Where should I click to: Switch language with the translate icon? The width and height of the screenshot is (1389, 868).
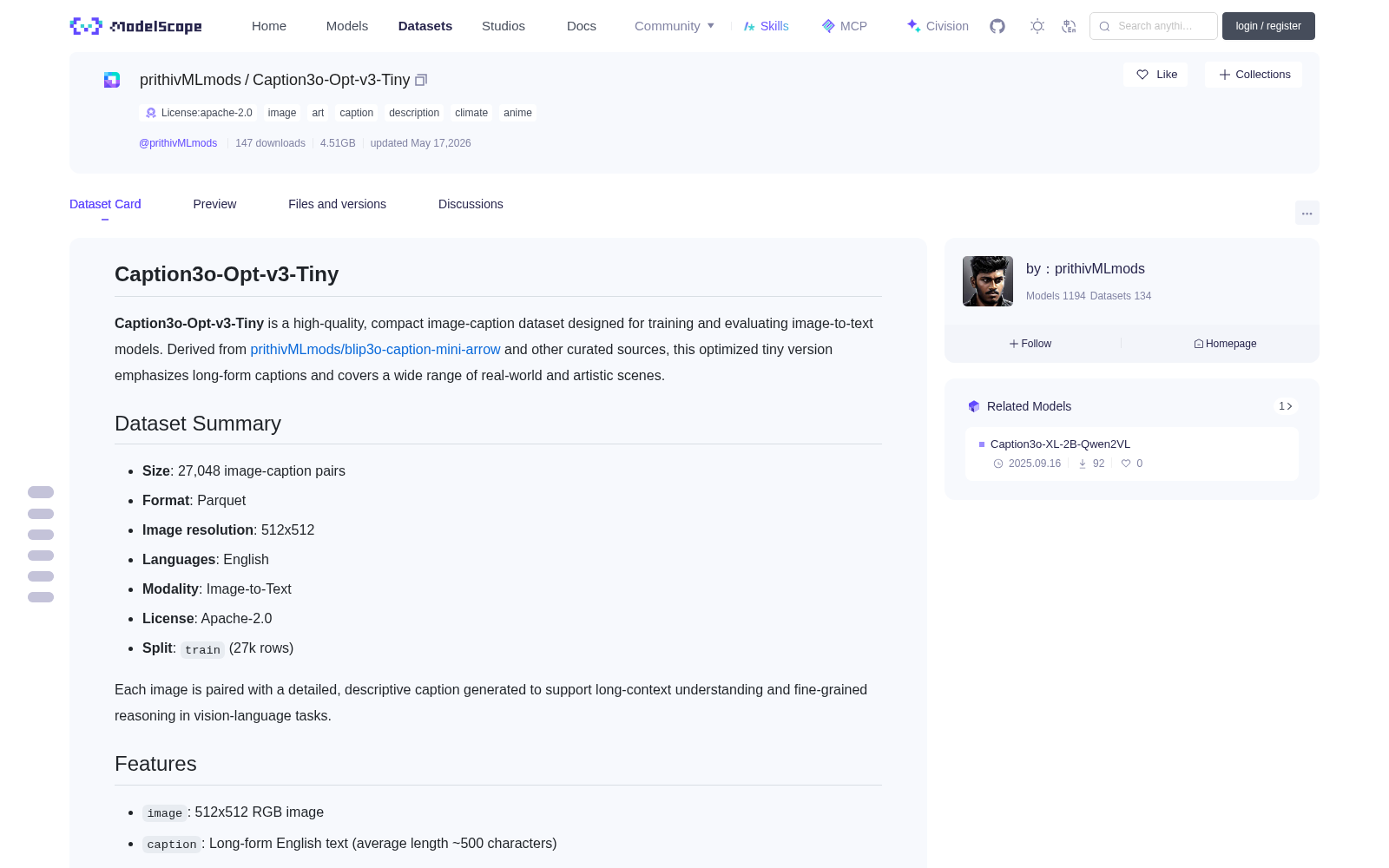pyautogui.click(x=1070, y=26)
